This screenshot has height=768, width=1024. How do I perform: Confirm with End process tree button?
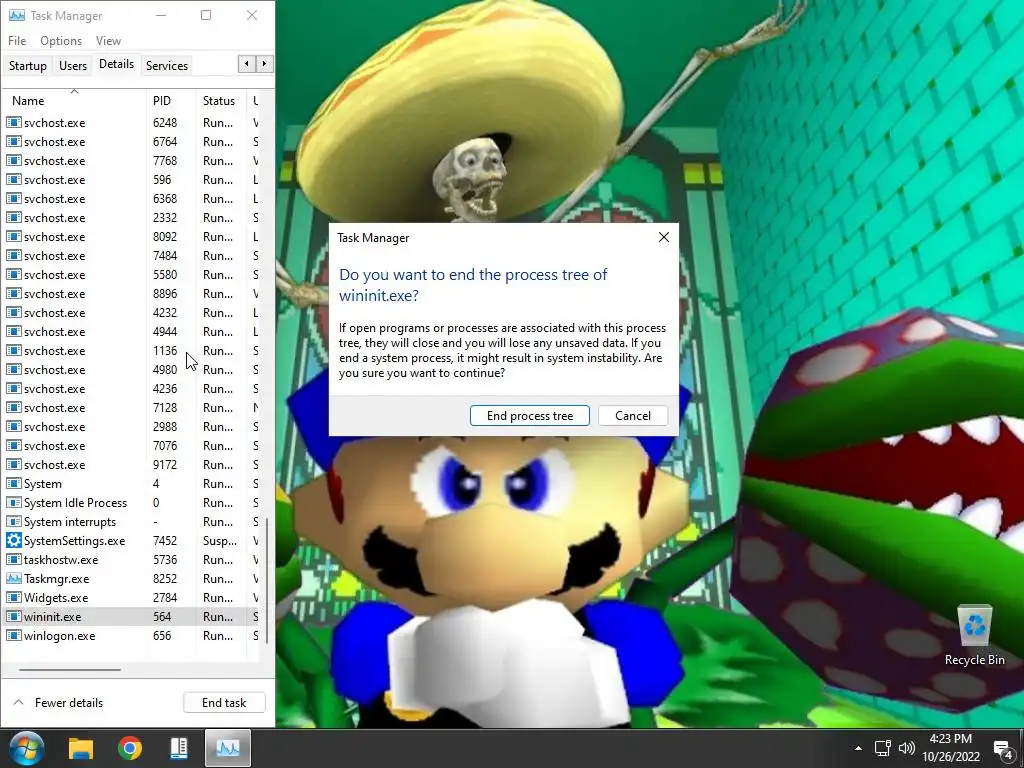tap(530, 416)
